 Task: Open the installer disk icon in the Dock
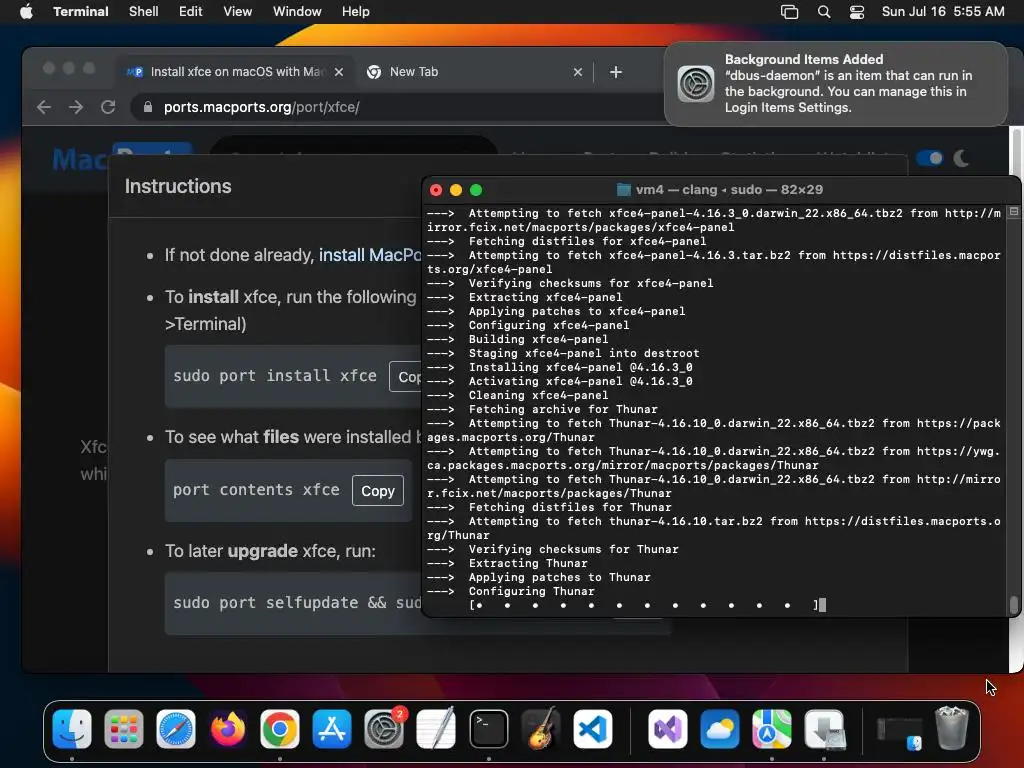824,729
